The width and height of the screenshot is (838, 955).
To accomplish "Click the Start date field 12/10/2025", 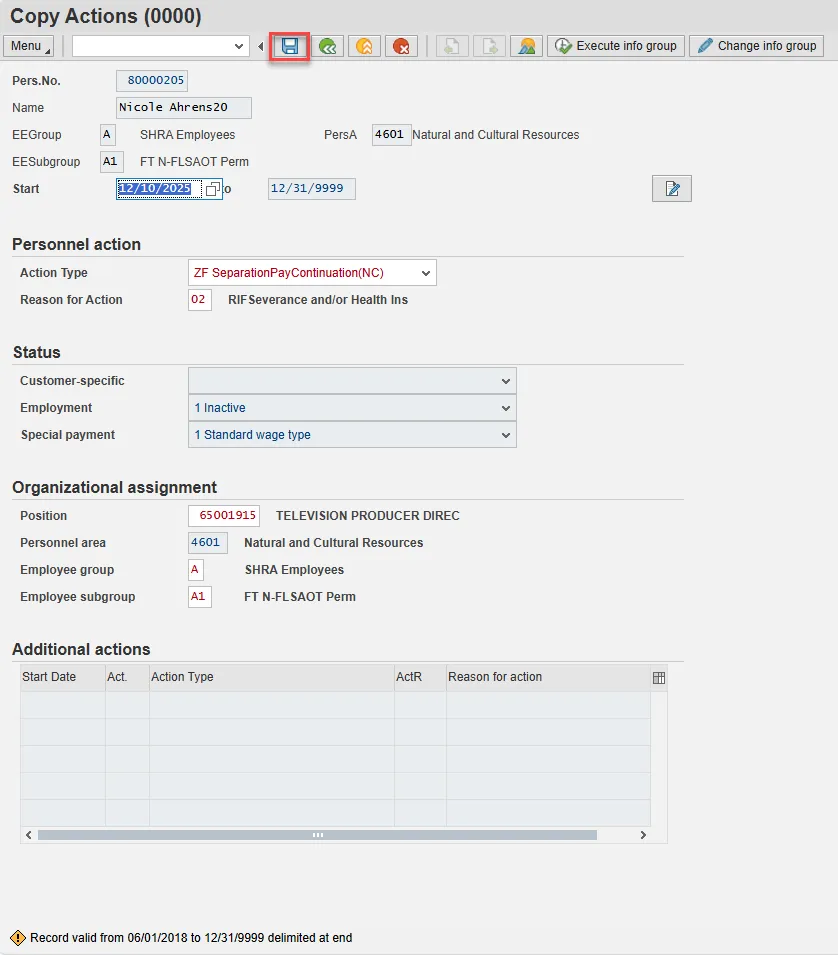I will [x=158, y=189].
